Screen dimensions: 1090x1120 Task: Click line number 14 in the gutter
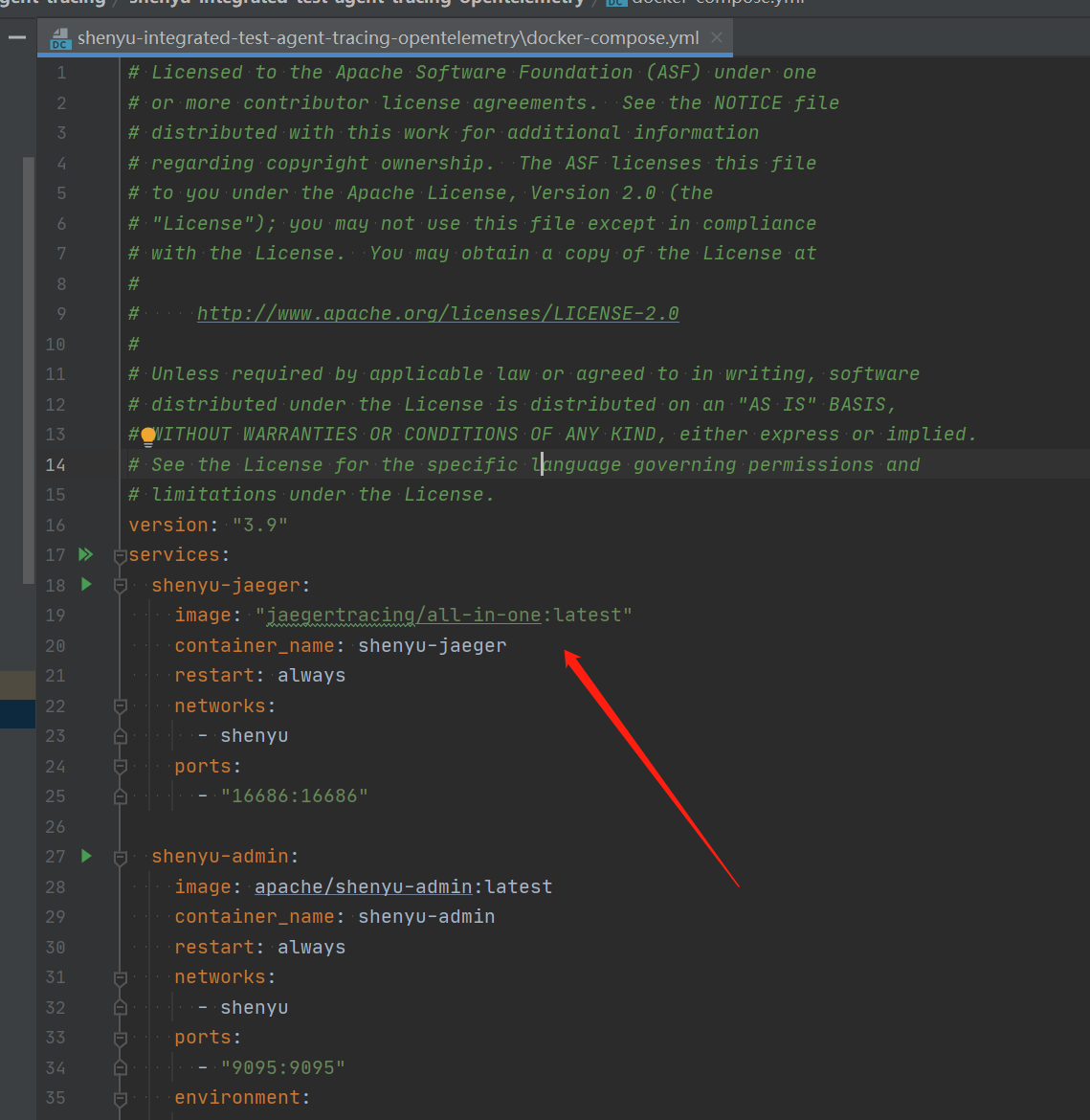tap(56, 465)
